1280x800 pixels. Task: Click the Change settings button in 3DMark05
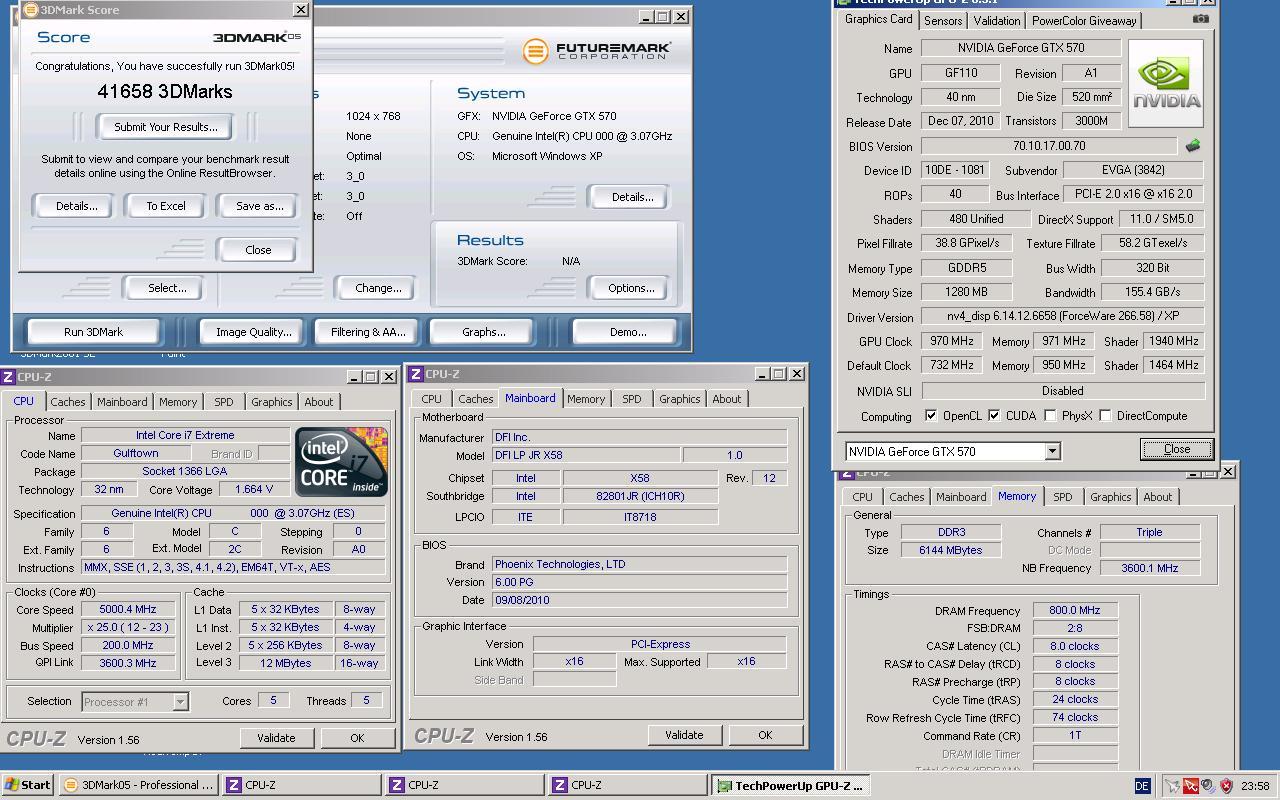pyautogui.click(x=378, y=288)
